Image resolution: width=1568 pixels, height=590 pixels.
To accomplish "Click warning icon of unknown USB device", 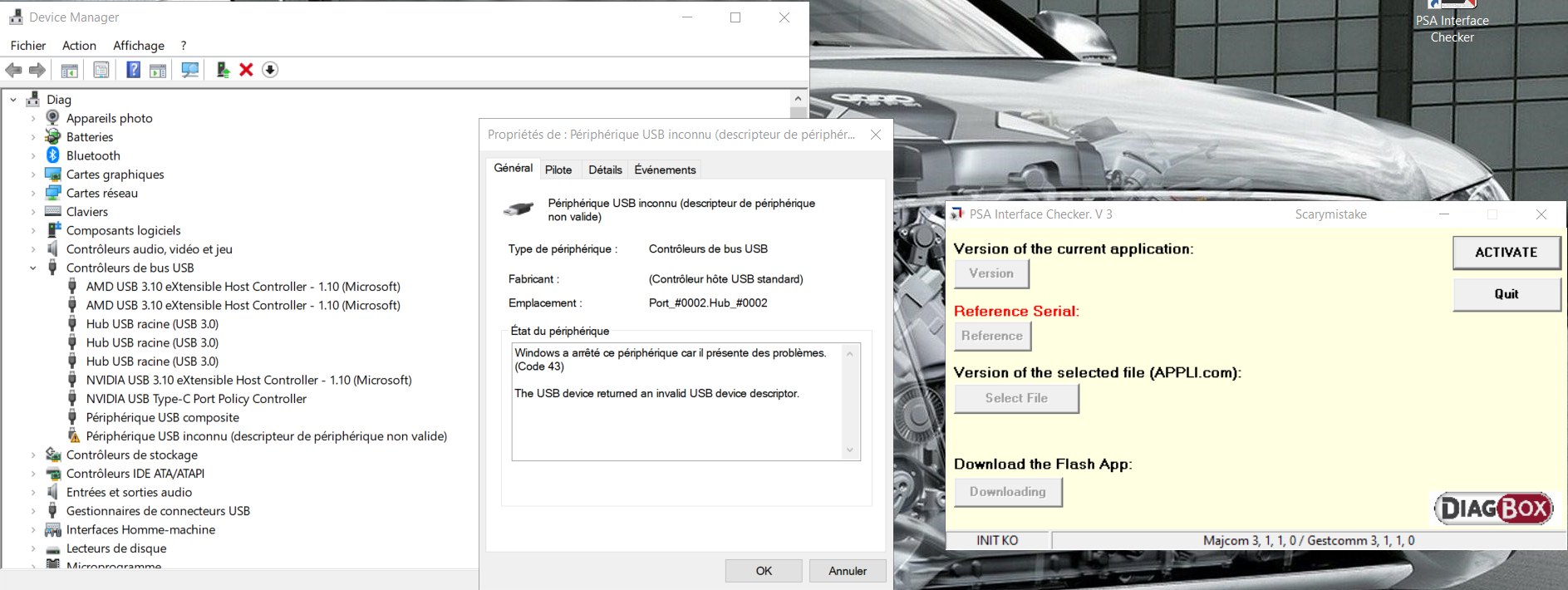I will pyautogui.click(x=73, y=436).
